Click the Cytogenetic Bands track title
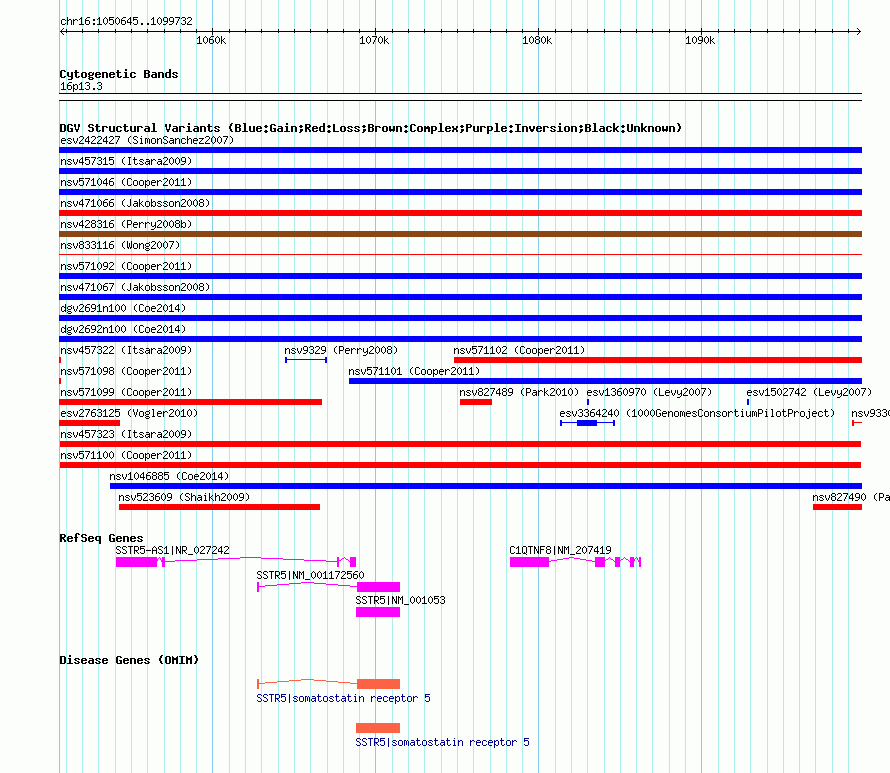This screenshot has height=773, width=890. [x=119, y=74]
